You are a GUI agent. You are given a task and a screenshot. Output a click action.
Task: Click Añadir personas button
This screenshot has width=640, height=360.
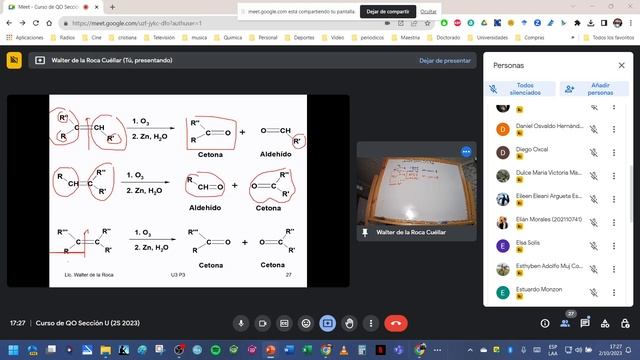(x=594, y=89)
